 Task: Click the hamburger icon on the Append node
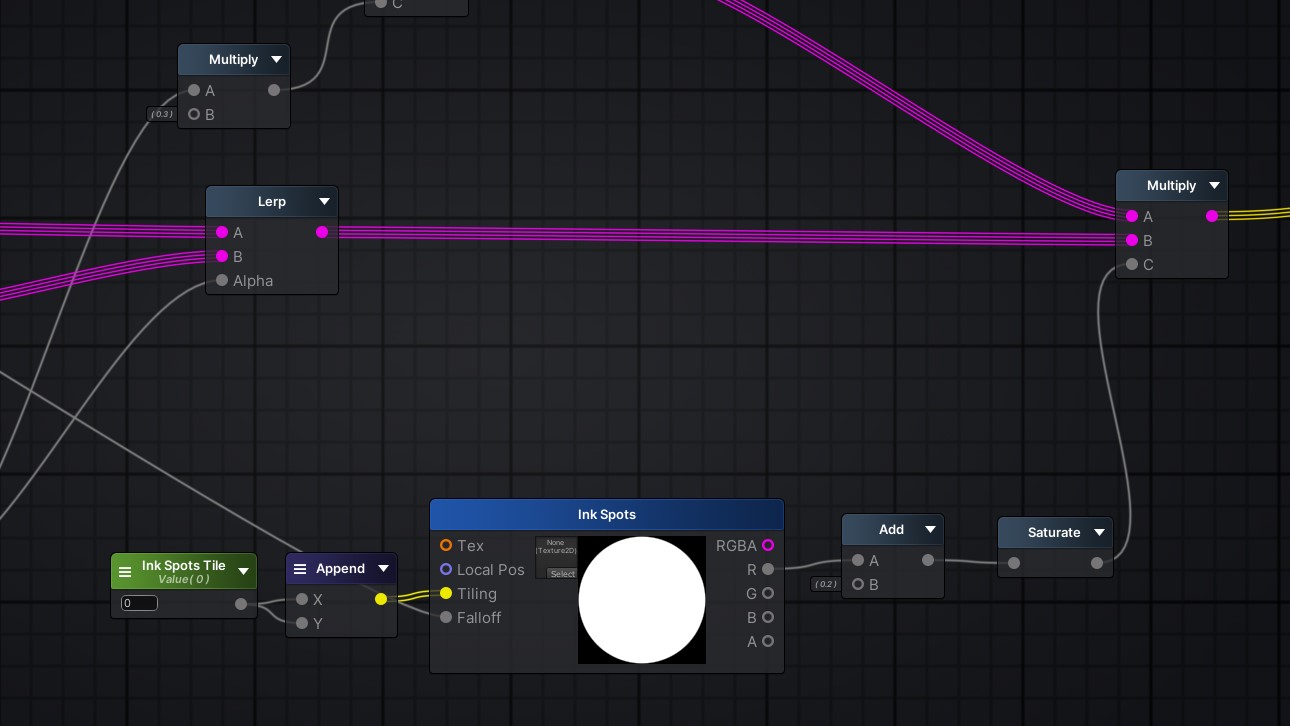[300, 569]
